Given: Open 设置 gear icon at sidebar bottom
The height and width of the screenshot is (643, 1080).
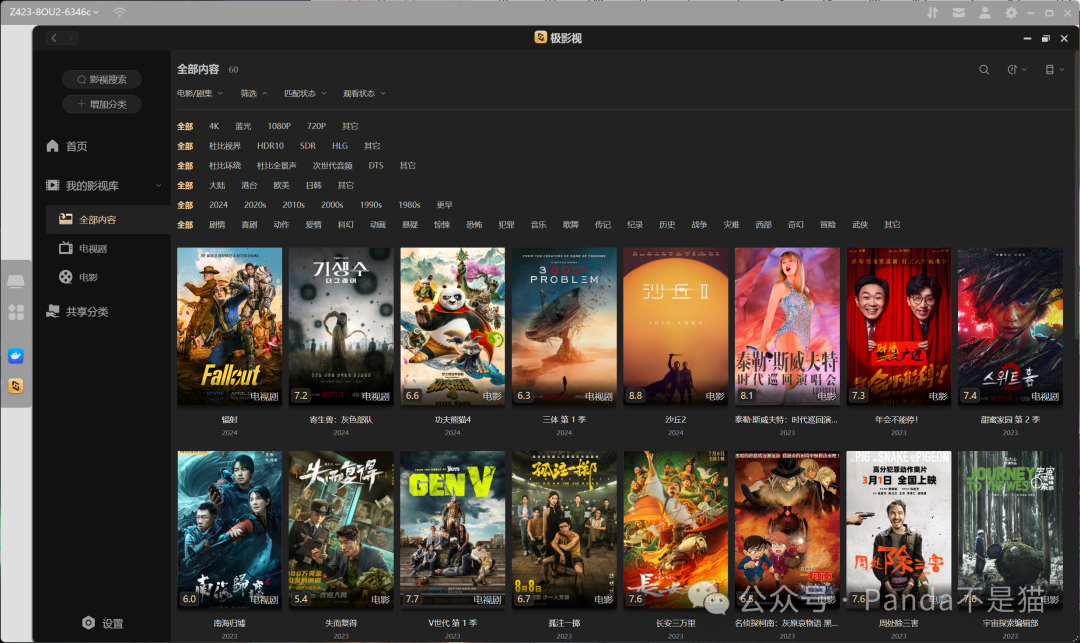Looking at the screenshot, I should (88, 622).
